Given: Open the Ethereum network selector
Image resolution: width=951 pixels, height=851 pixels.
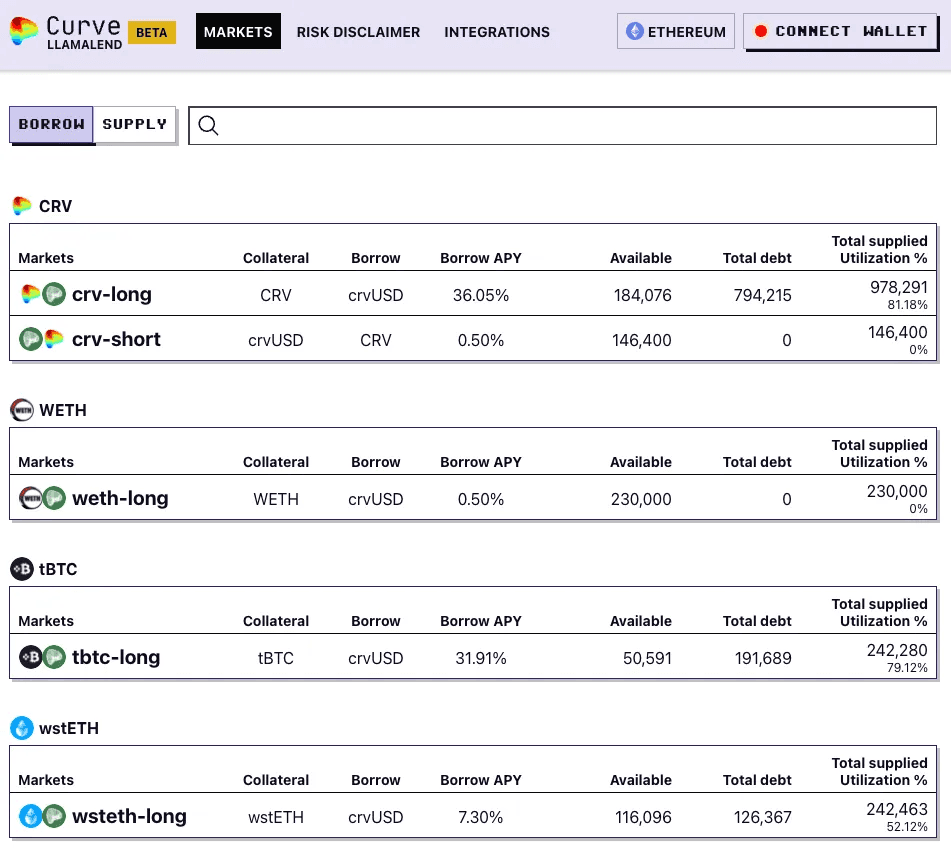Looking at the screenshot, I should [676, 32].
